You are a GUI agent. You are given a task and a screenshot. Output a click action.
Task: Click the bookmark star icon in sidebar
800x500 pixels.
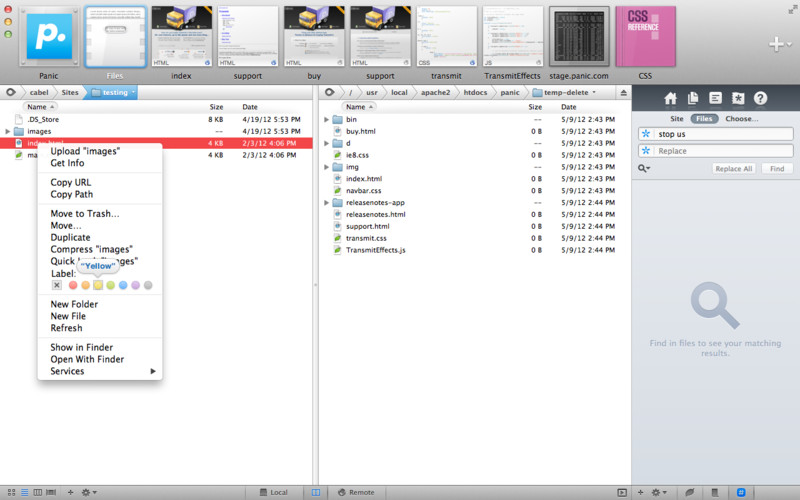click(x=738, y=98)
